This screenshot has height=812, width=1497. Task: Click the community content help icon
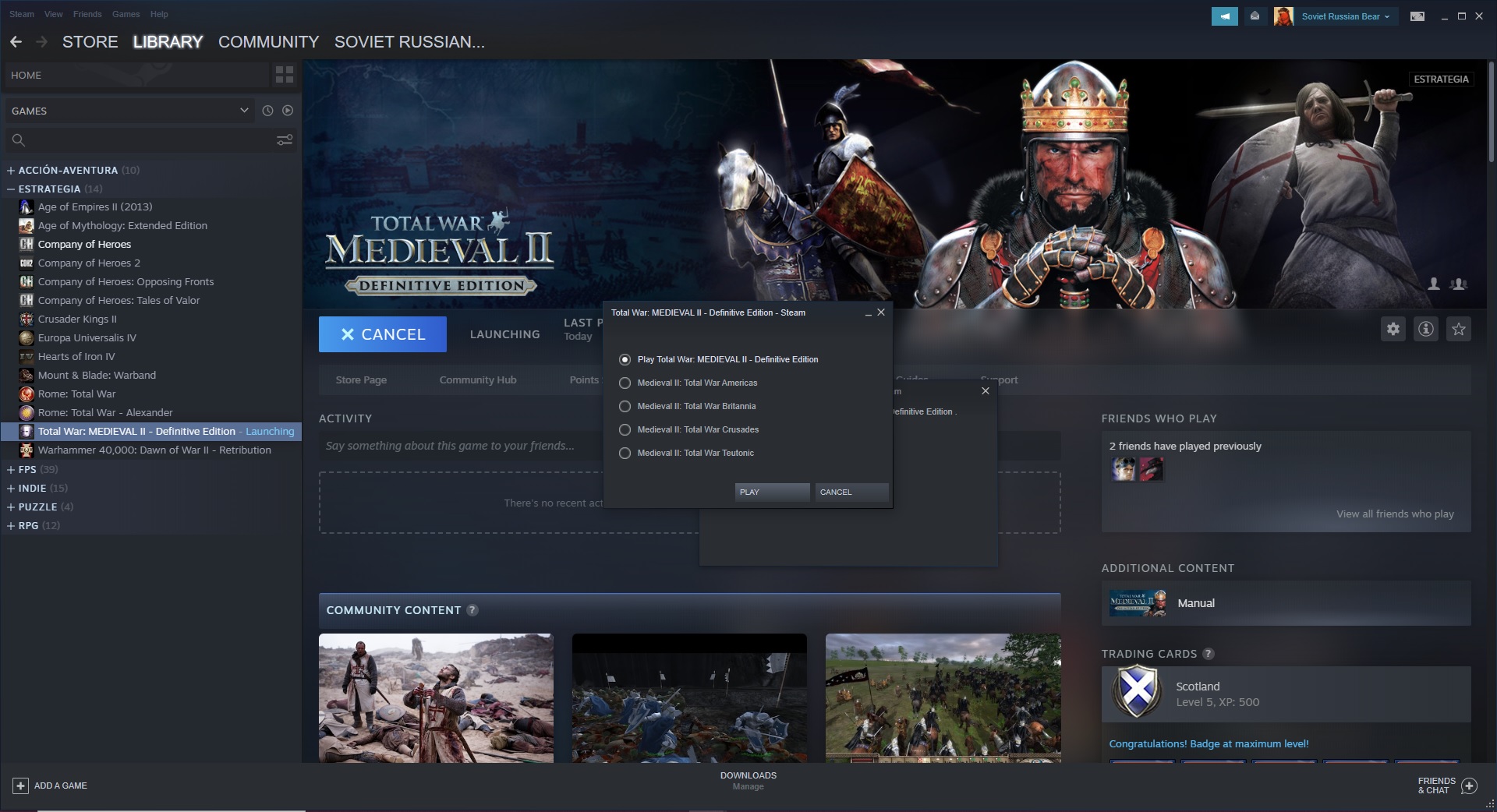(472, 610)
